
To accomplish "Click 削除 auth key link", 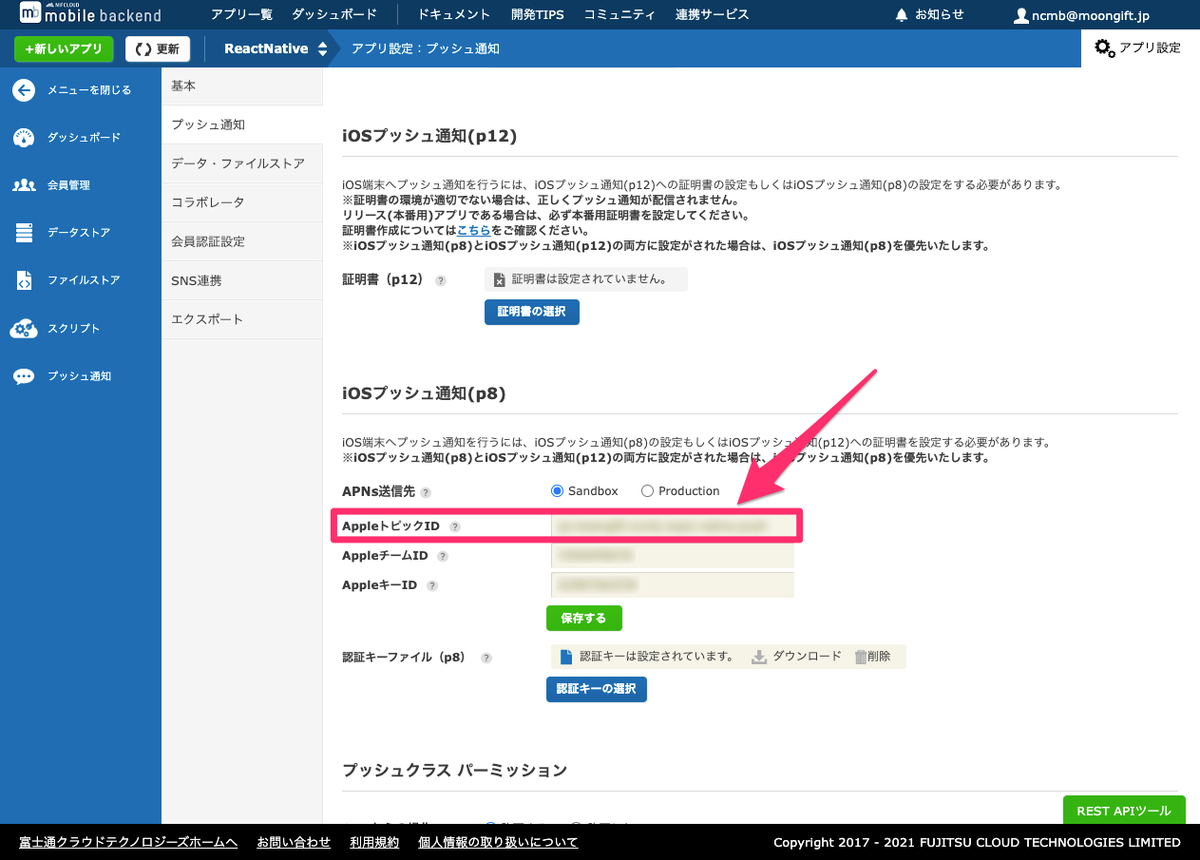I will pyautogui.click(x=879, y=657).
